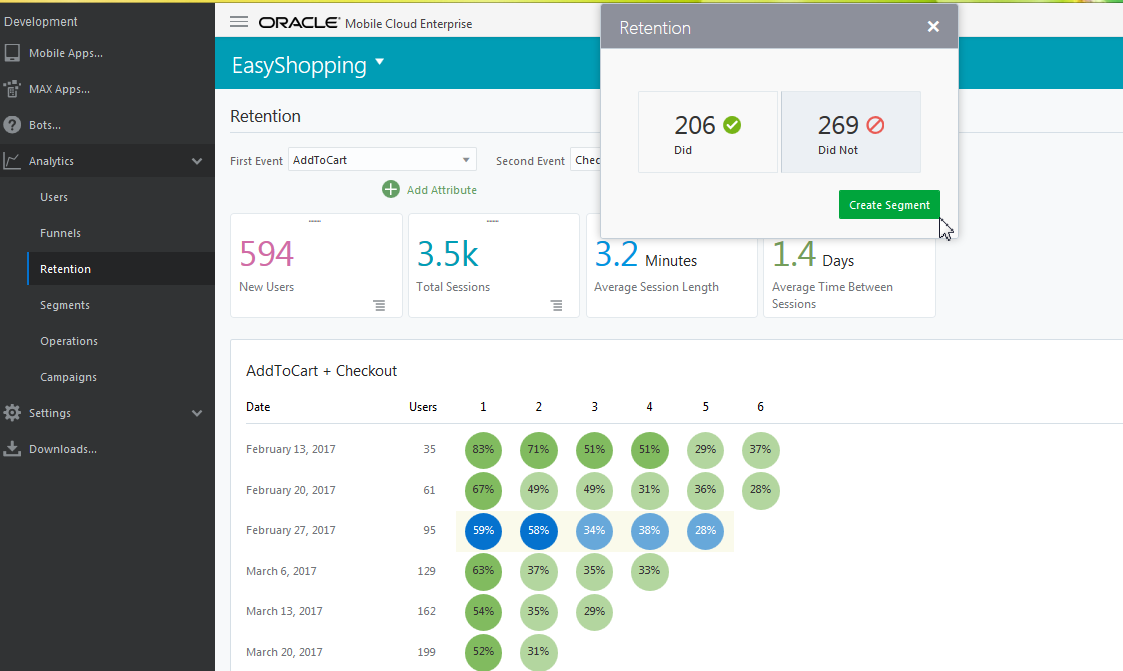Viewport: 1123px width, 671px height.
Task: Click 37% bubble for February 13
Action: coord(761,450)
